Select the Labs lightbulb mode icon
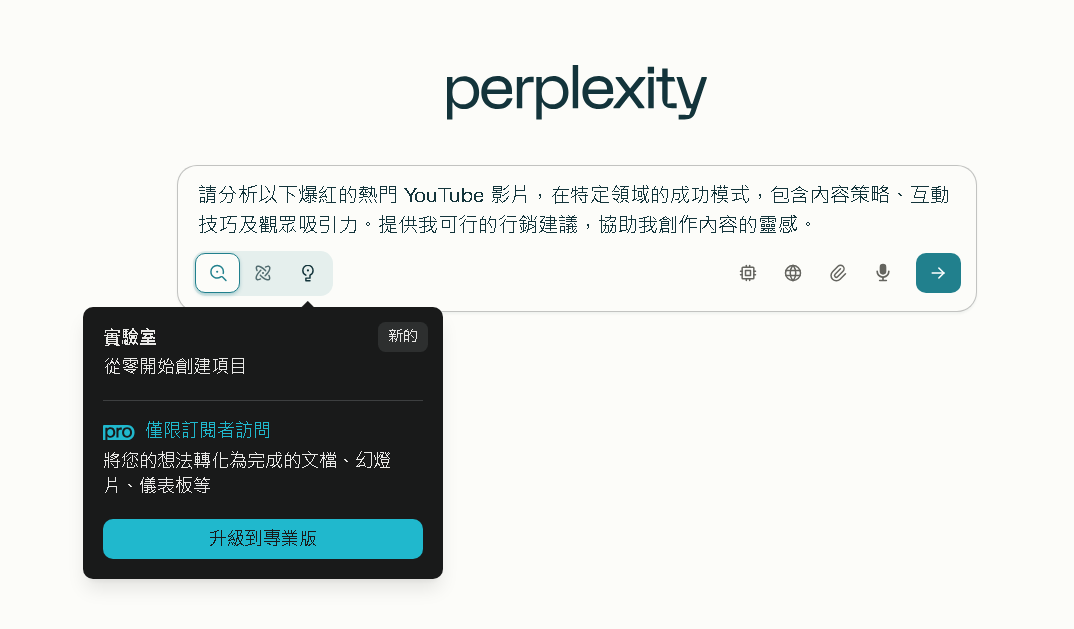This screenshot has height=629, width=1074. click(x=308, y=273)
